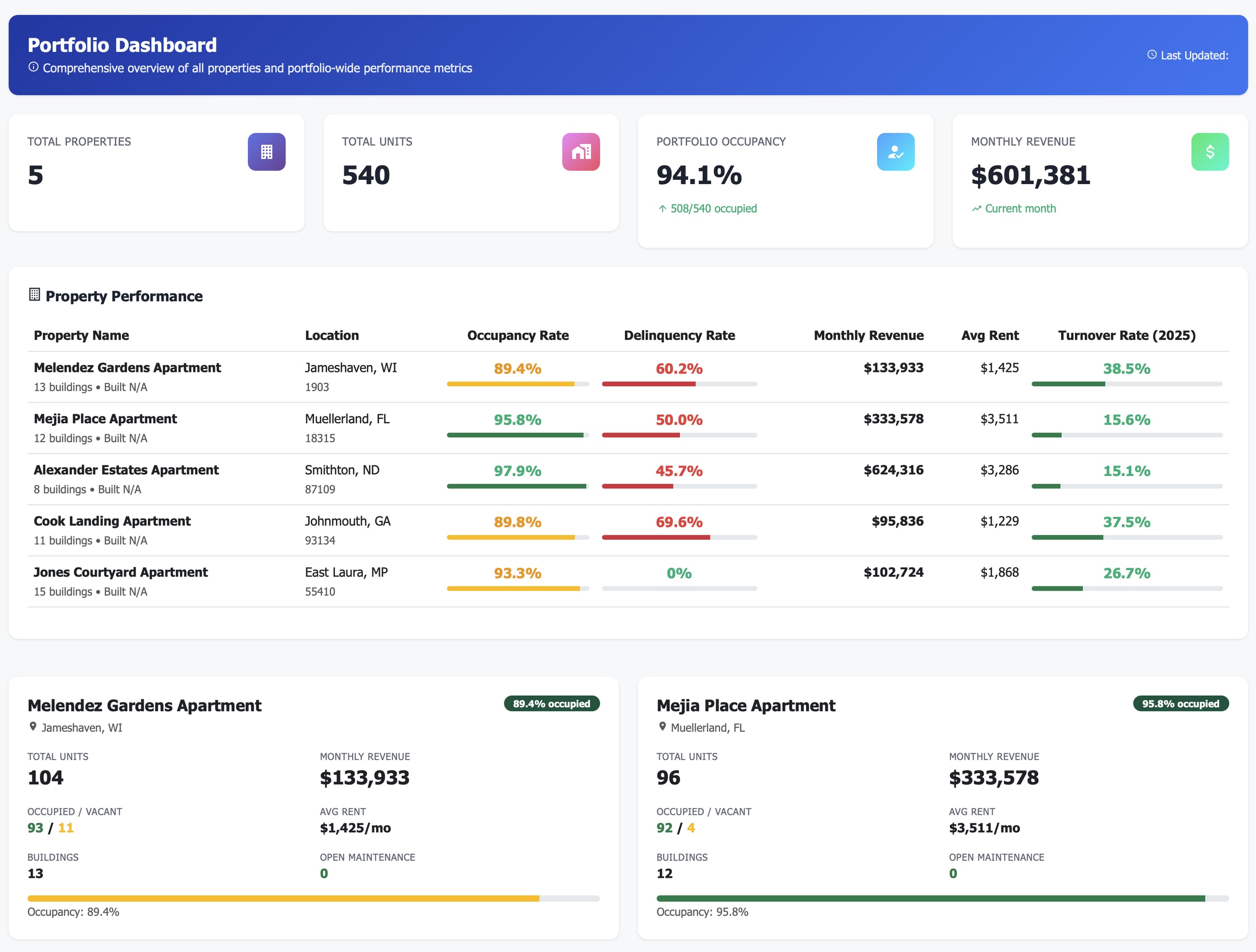Click the location pin for Muellerland, FL
Image resolution: width=1256 pixels, height=952 pixels.
click(x=661, y=727)
